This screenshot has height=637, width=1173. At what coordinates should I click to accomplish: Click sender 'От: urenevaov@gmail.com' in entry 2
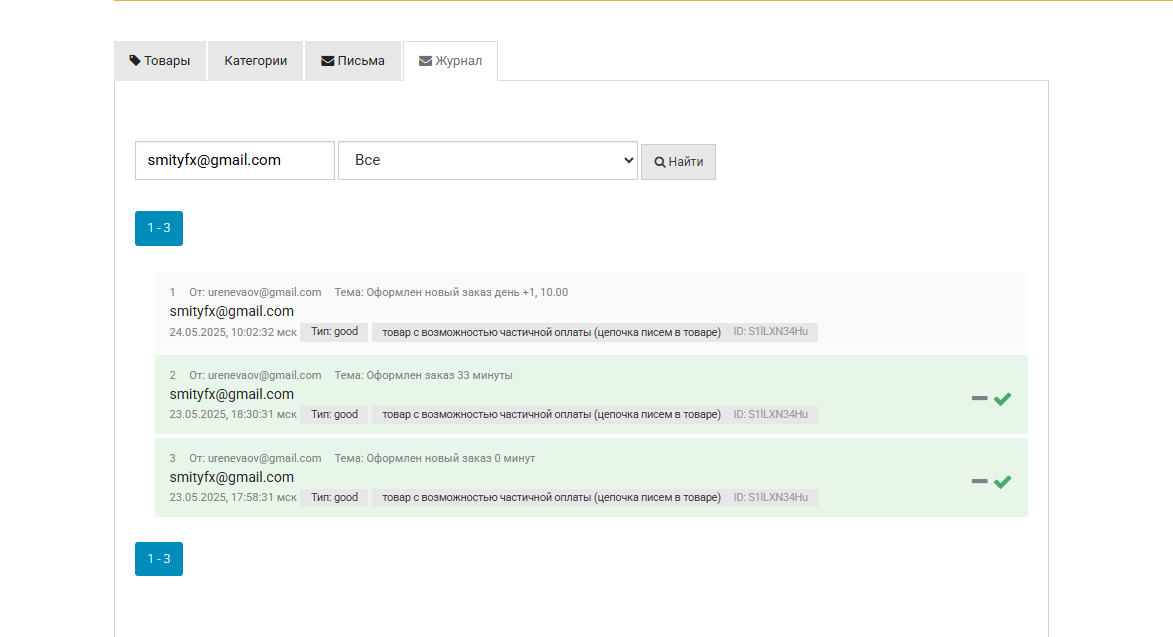click(x=255, y=375)
